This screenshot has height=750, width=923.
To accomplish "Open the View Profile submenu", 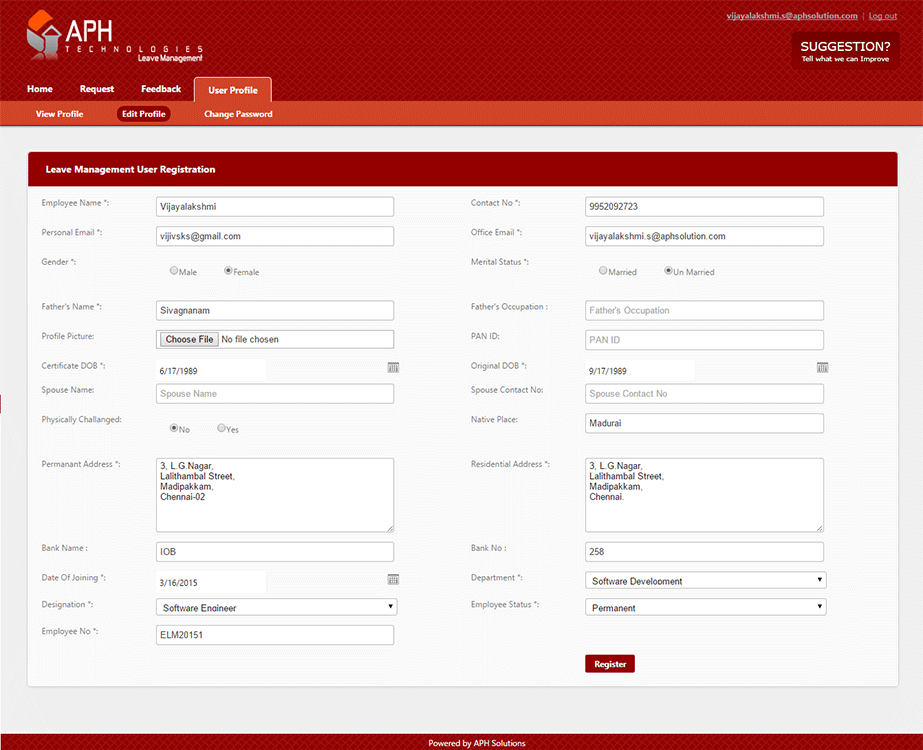I will 59,114.
